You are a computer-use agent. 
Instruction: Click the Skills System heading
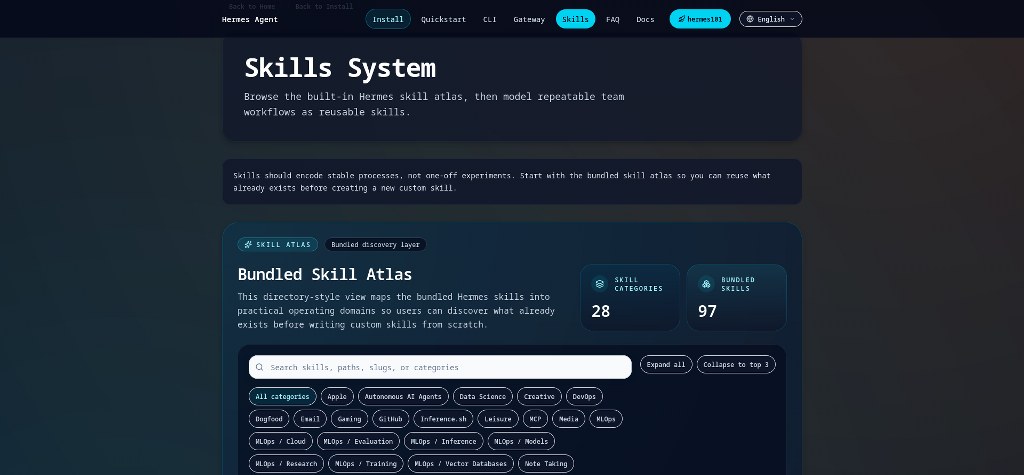[340, 68]
